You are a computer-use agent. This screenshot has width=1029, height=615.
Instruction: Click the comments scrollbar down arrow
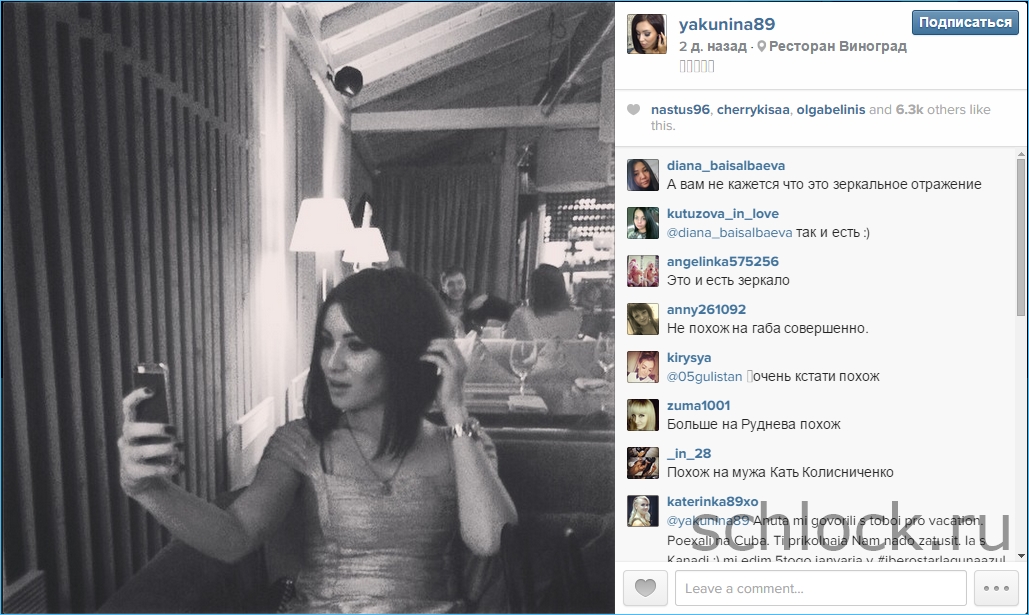tap(1020, 556)
